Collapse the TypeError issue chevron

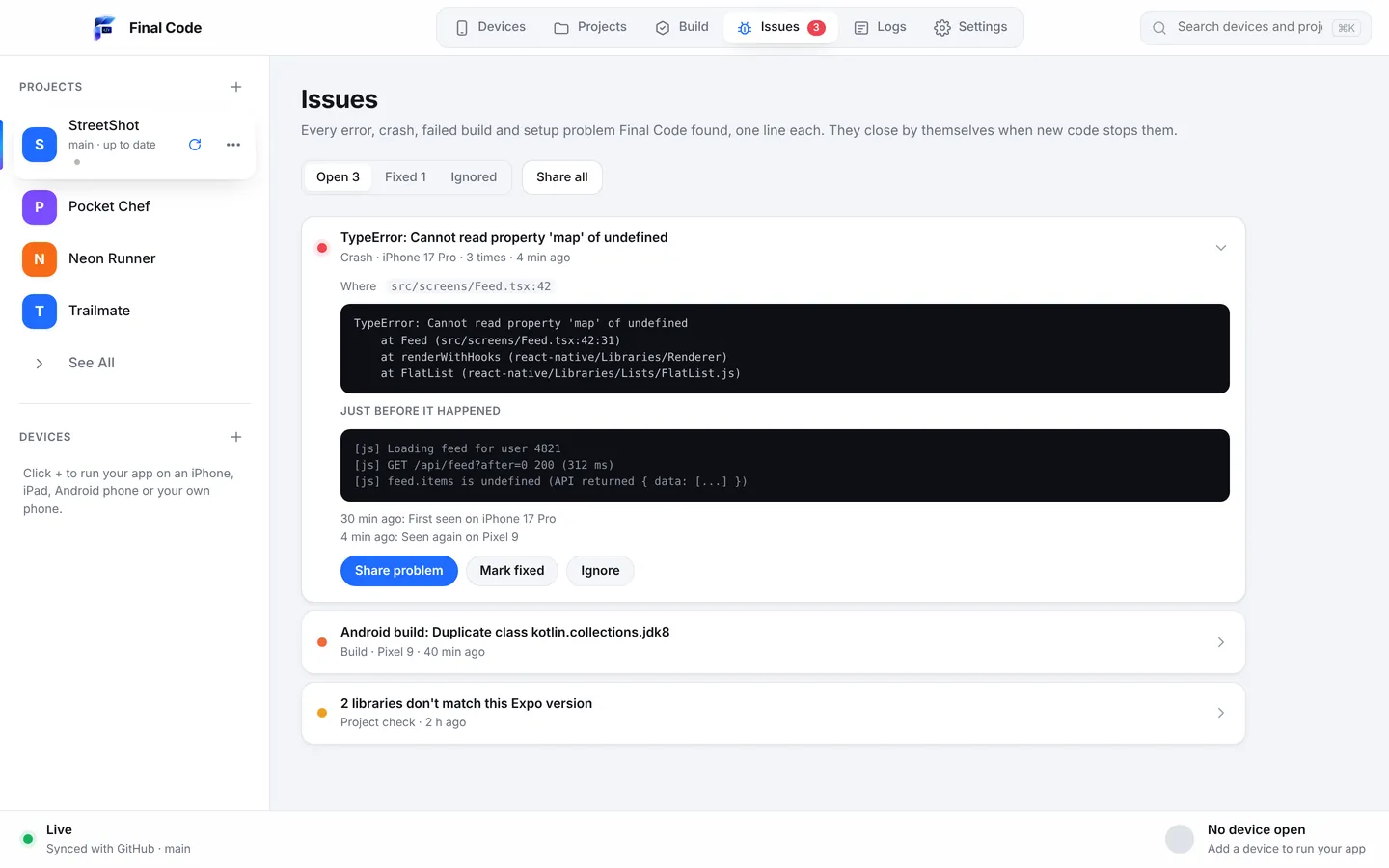click(1221, 248)
